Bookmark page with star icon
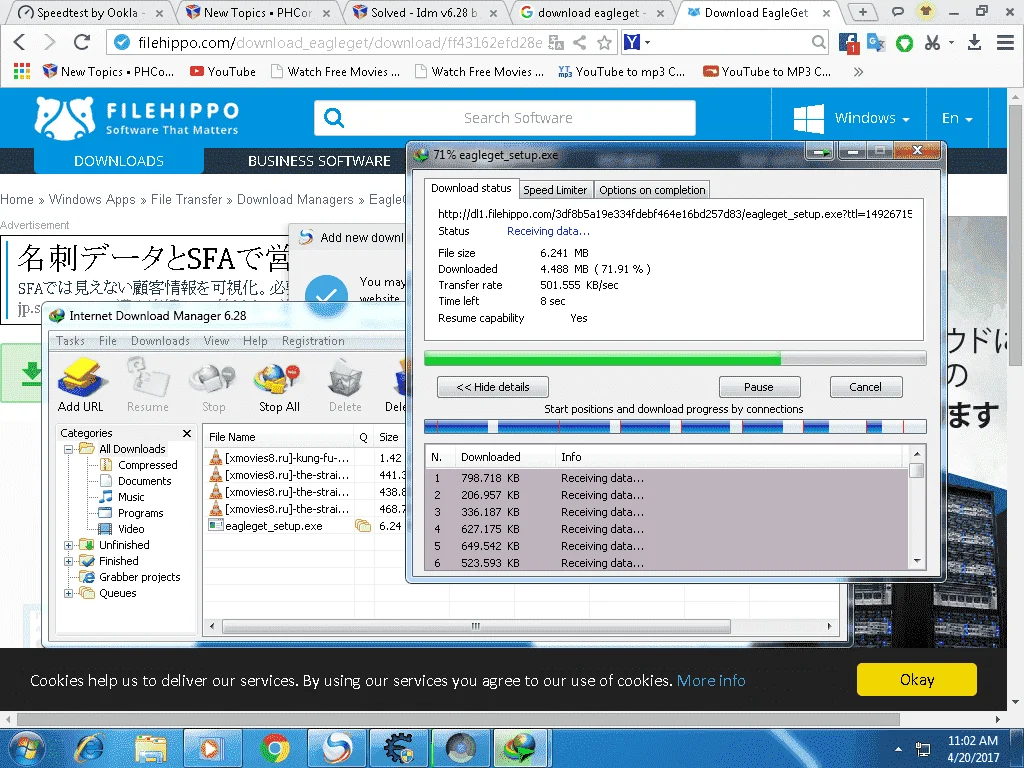Viewport: 1024px width, 768px height. [x=605, y=42]
